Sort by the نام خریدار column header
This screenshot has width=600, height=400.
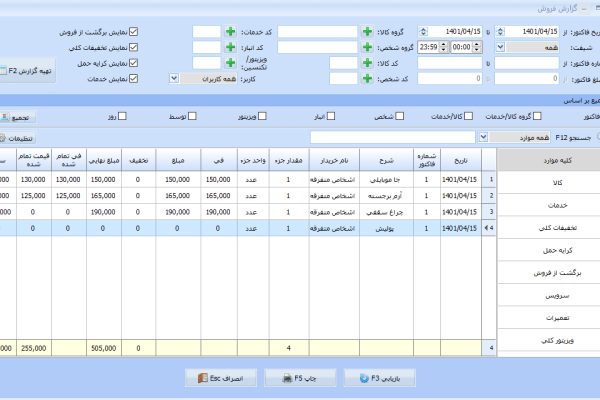pyautogui.click(x=334, y=160)
